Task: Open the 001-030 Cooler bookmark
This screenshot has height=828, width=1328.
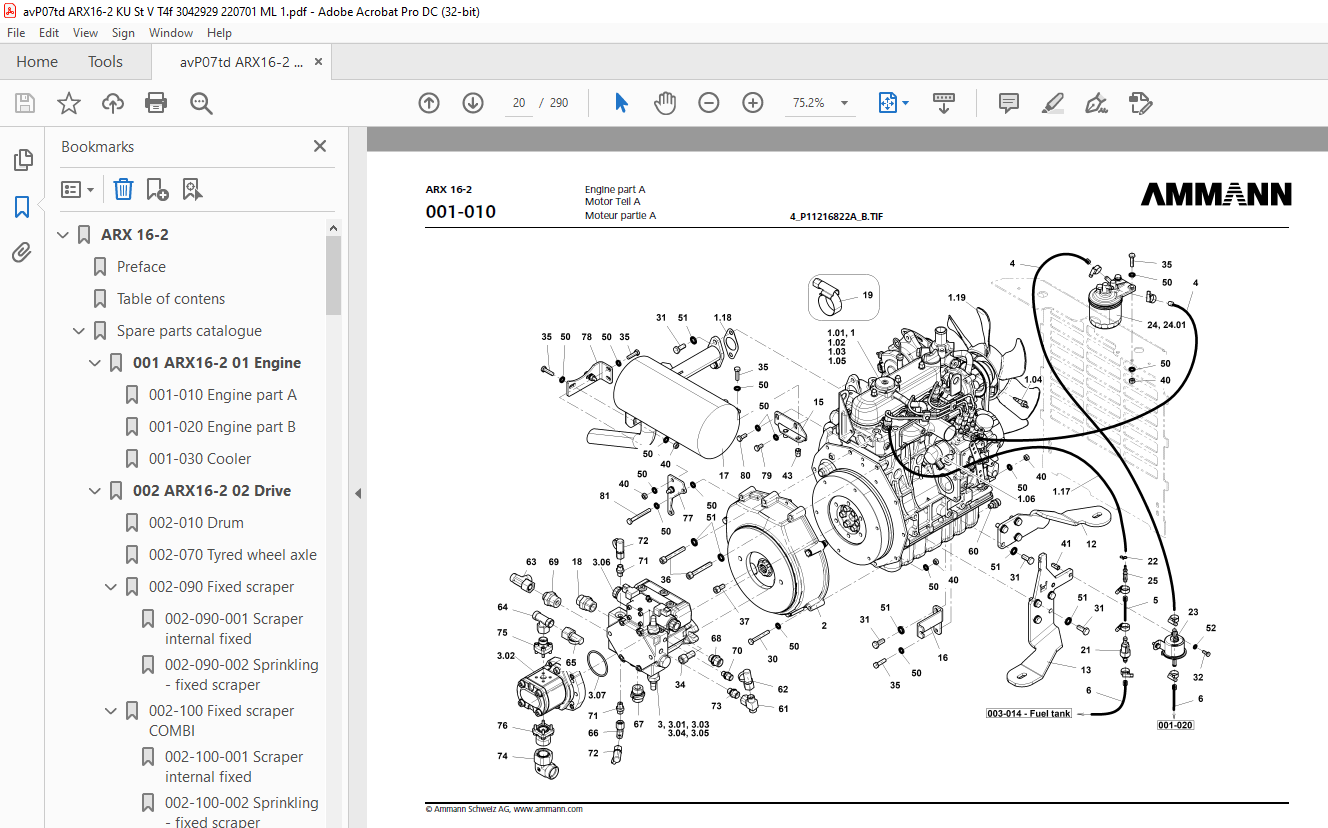Action: tap(200, 459)
